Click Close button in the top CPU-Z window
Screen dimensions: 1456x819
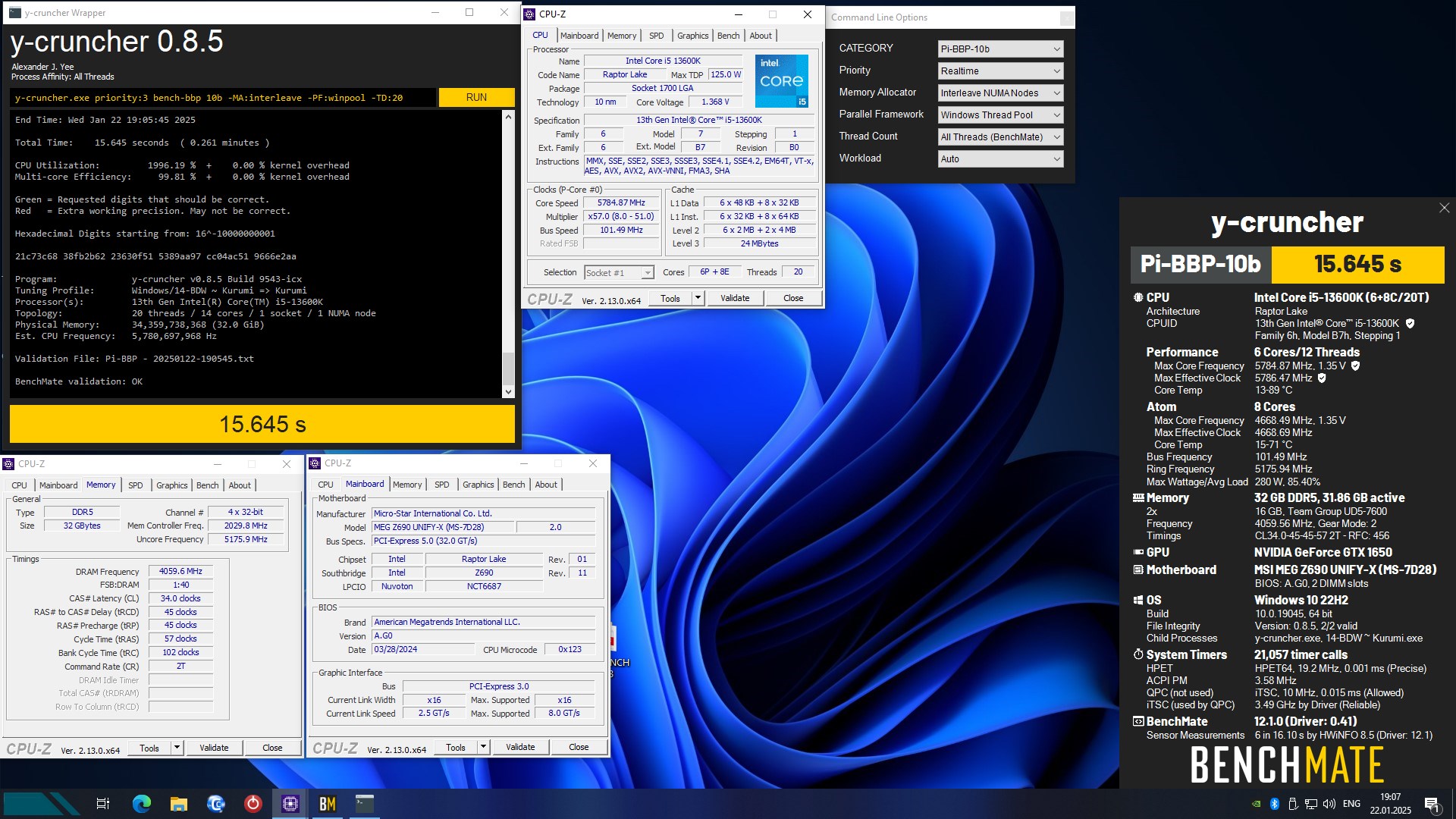793,298
